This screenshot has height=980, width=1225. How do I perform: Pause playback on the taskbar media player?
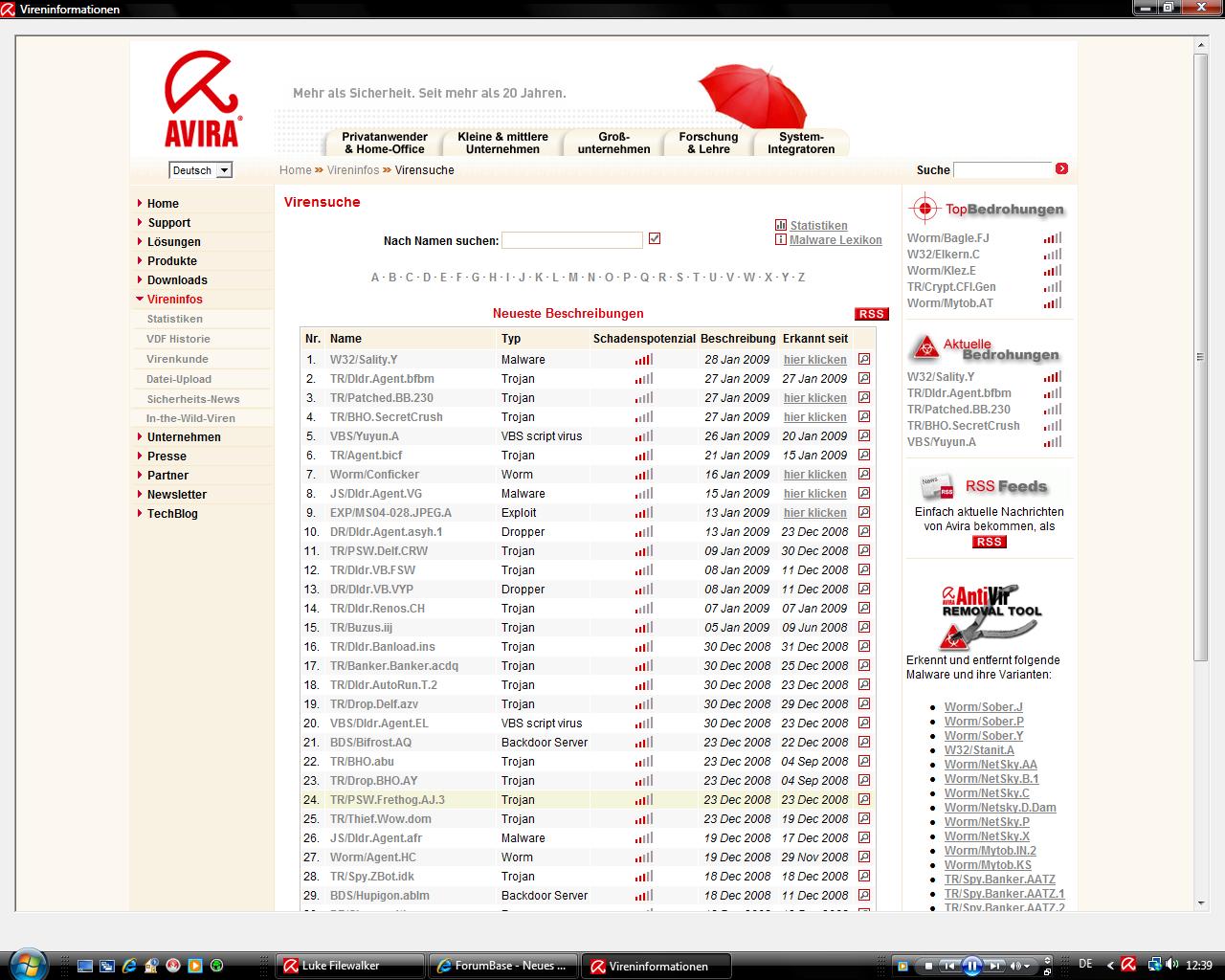point(971,966)
